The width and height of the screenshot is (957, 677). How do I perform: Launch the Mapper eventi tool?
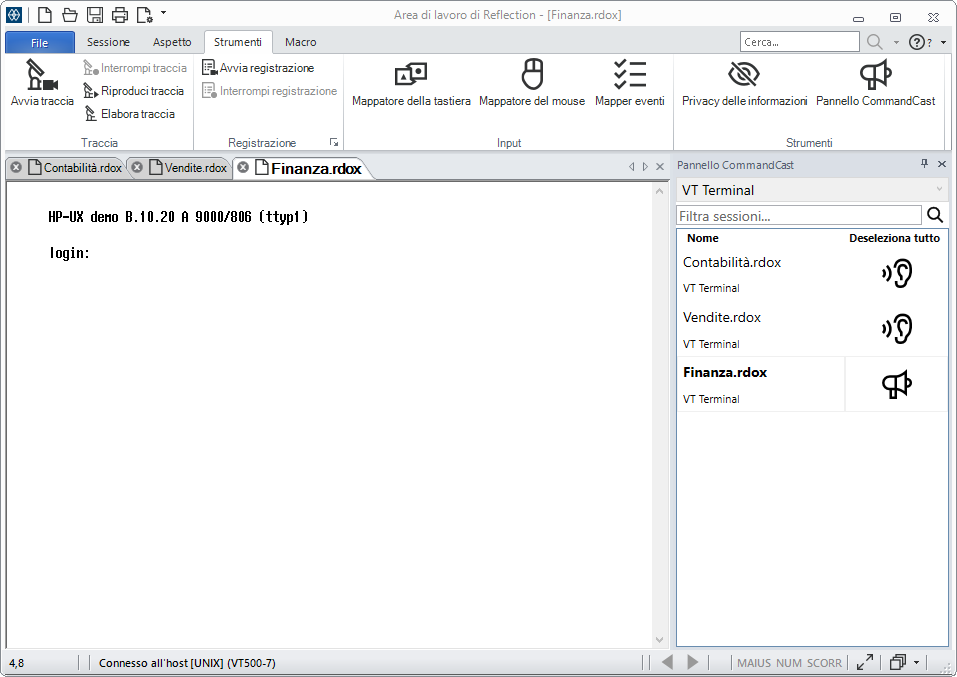coord(629,75)
